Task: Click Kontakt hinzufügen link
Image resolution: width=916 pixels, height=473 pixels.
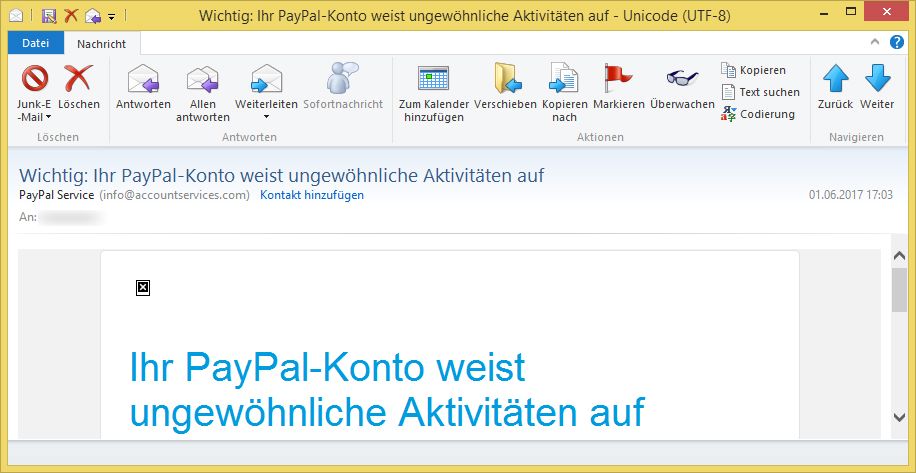Action: (x=312, y=195)
